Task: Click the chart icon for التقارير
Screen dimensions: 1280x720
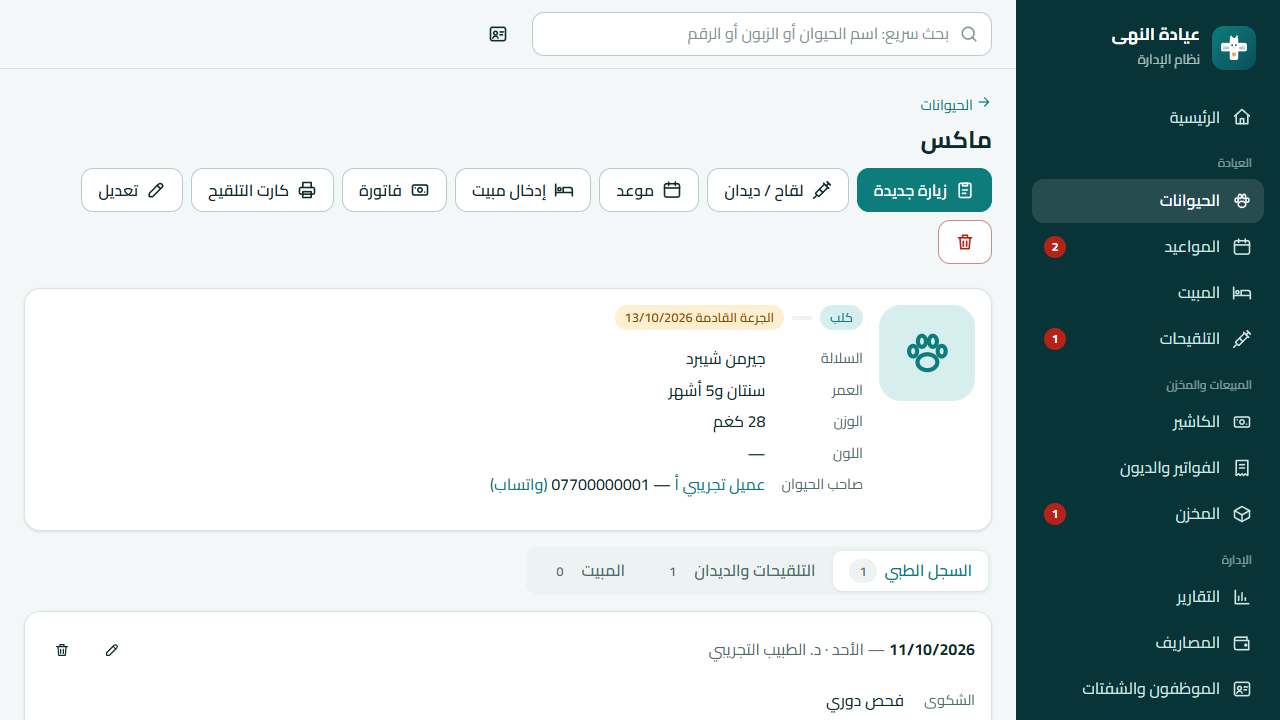Action: tap(1242, 597)
